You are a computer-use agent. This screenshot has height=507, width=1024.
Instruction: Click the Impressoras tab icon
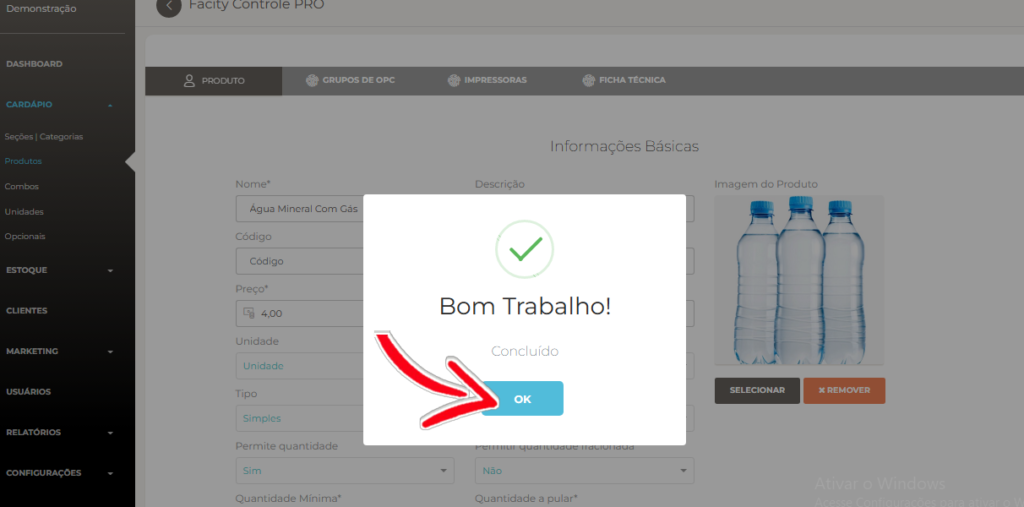(x=454, y=80)
